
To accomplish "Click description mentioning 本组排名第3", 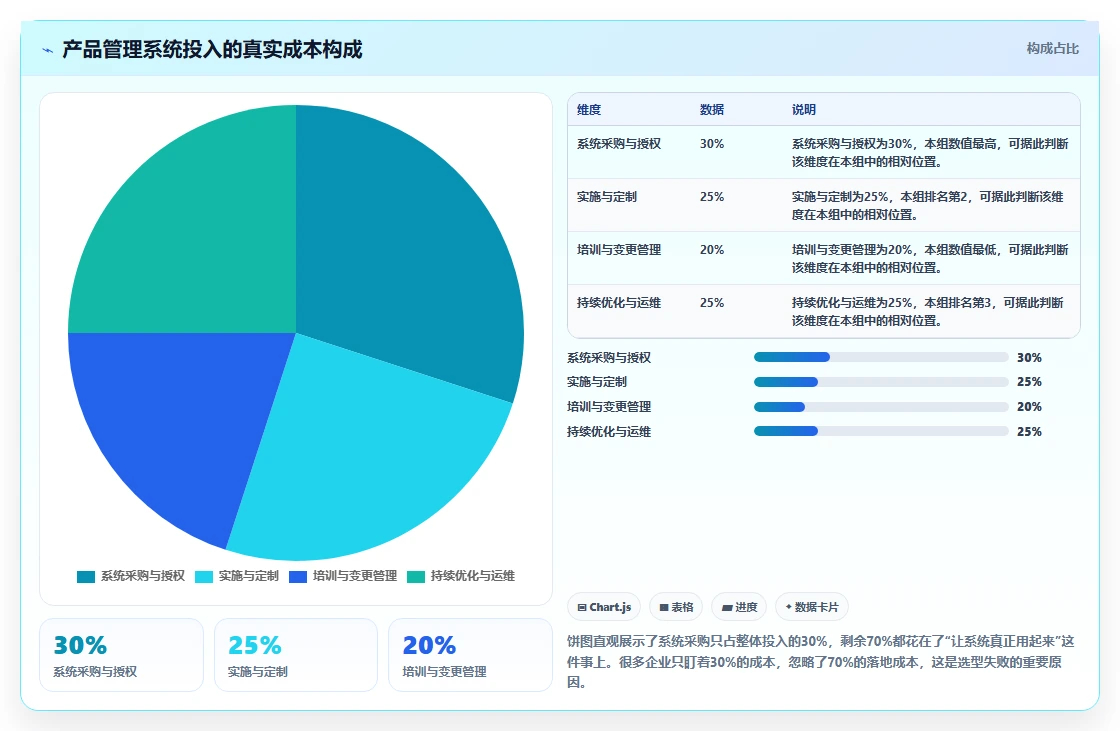I will (928, 312).
